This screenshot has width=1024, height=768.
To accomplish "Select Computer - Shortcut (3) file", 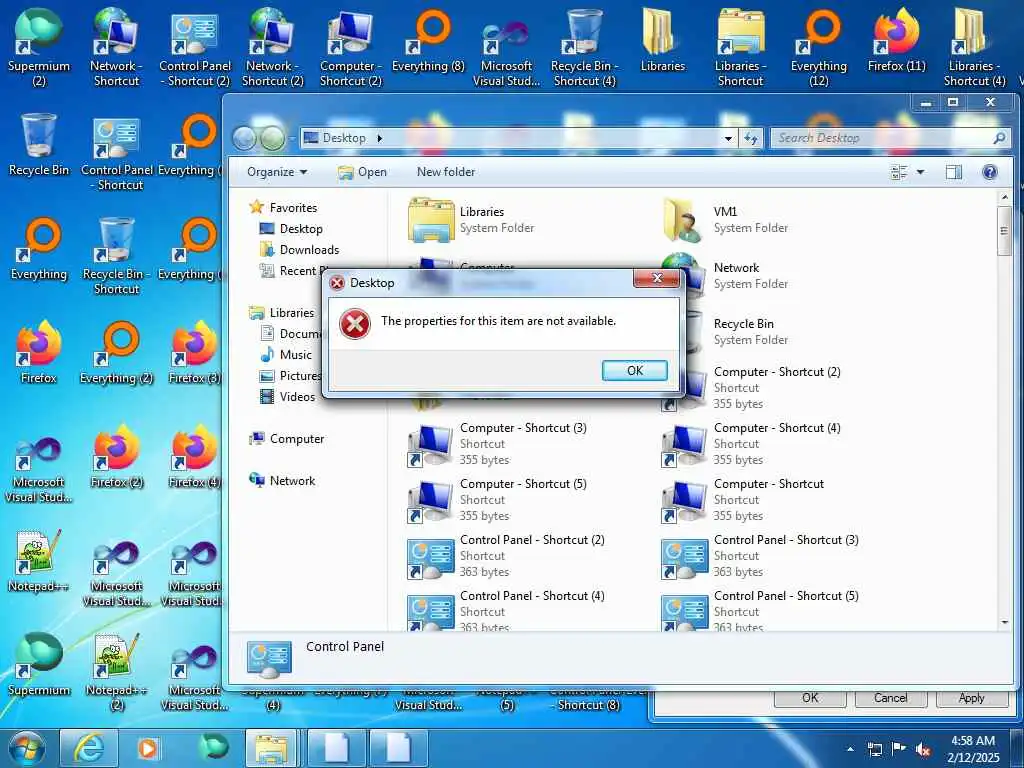I will (x=498, y=444).
